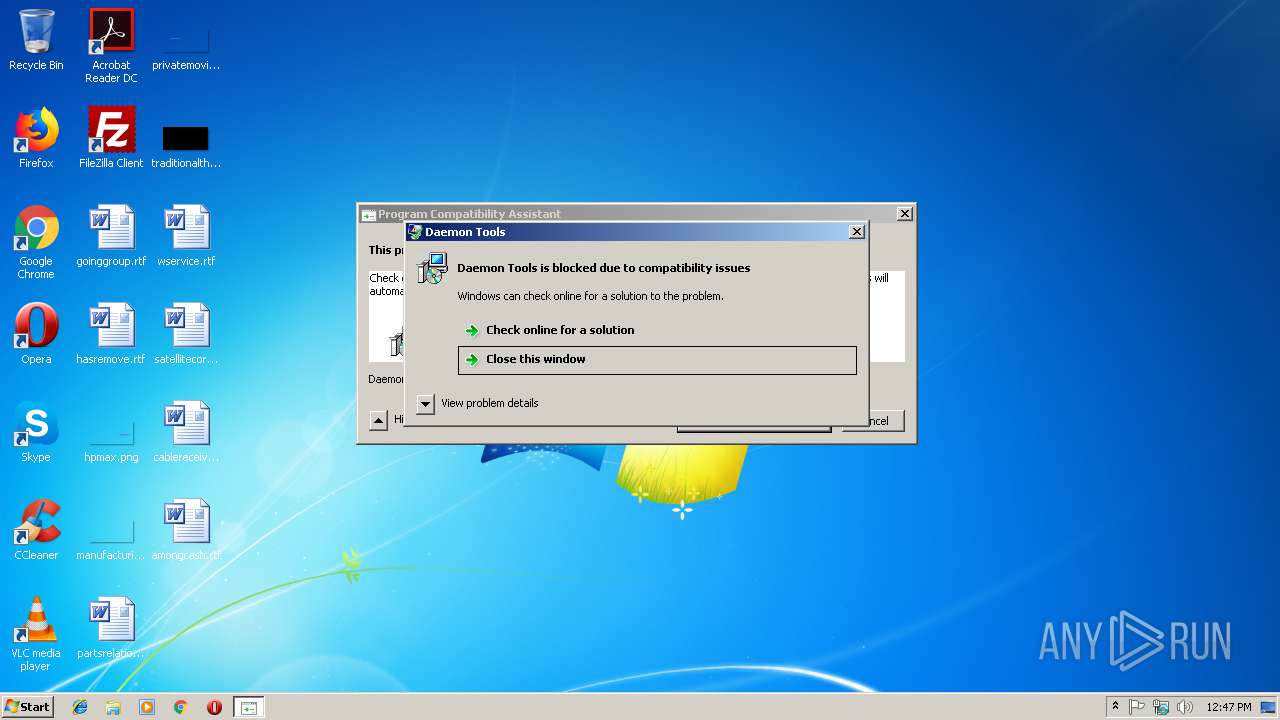1280x720 pixels.
Task: Select hpmax.png desktop file
Action: click(111, 441)
